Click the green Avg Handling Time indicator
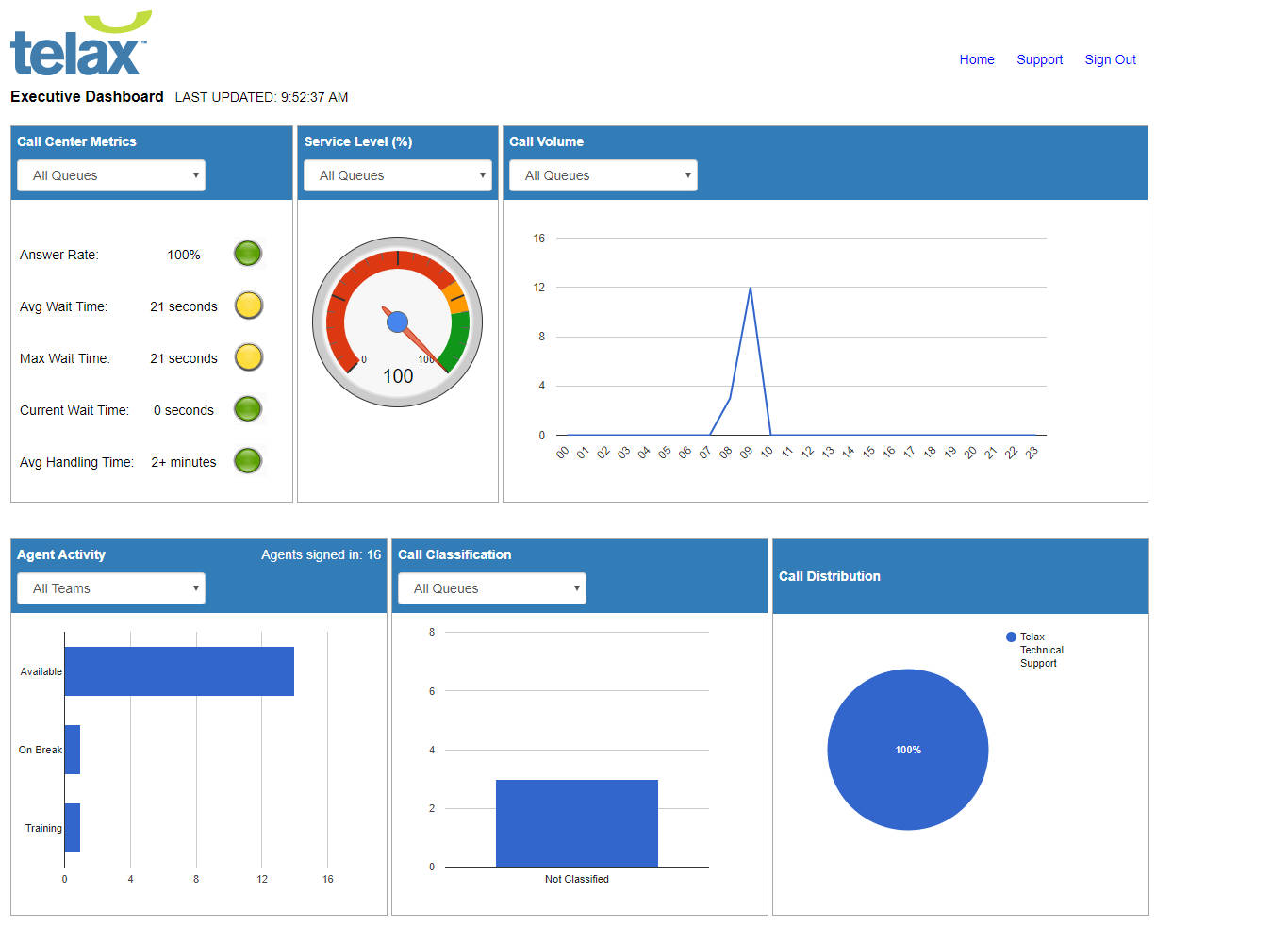Screen dimensions: 1288x926 (x=247, y=461)
